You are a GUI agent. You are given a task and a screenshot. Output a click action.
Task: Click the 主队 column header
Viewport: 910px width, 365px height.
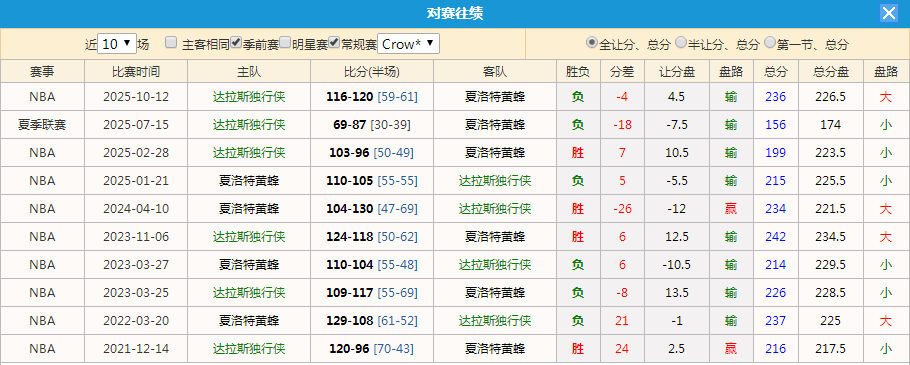coord(248,72)
